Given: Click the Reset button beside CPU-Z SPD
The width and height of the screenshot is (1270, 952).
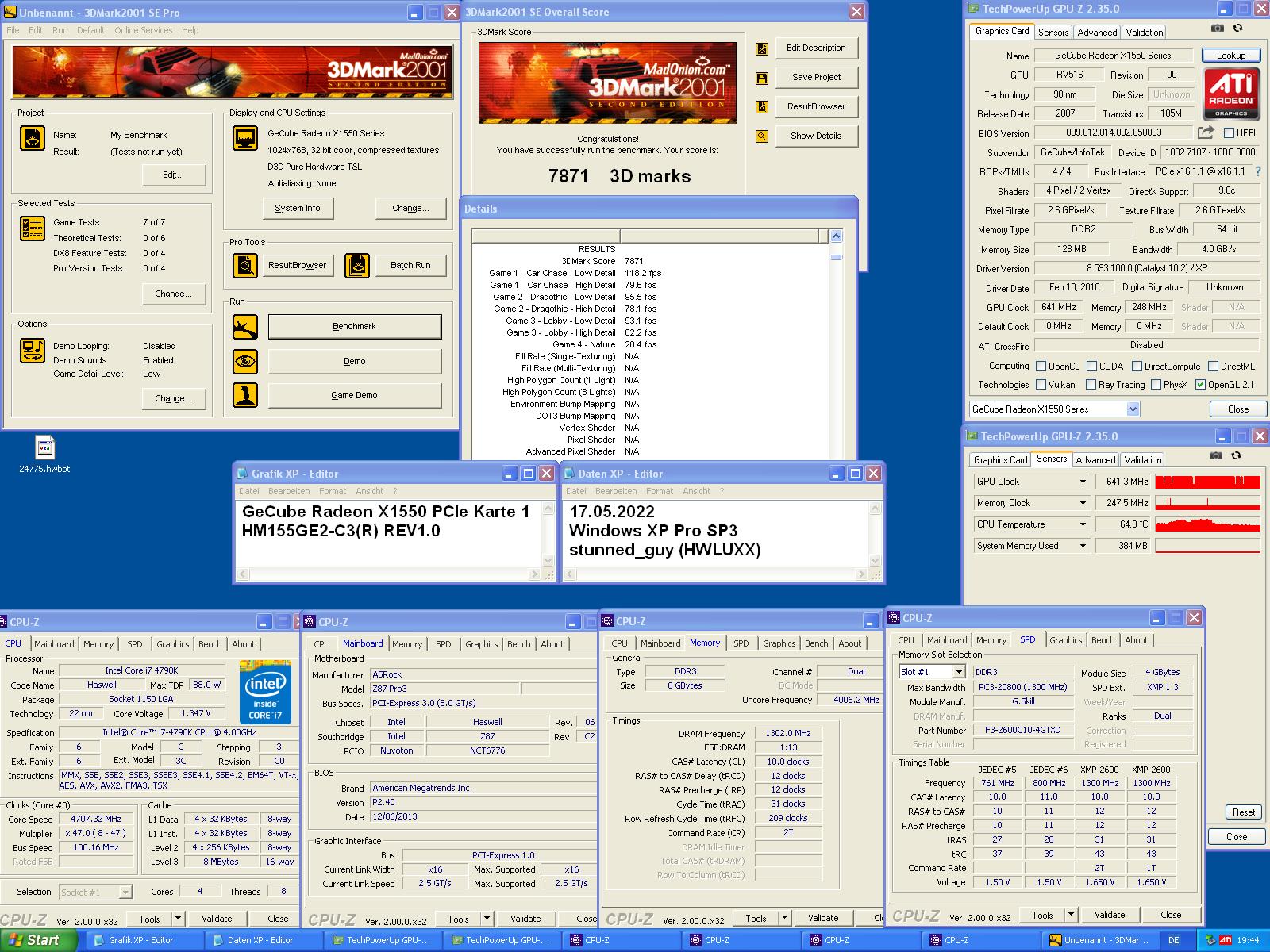Looking at the screenshot, I should tap(1243, 812).
